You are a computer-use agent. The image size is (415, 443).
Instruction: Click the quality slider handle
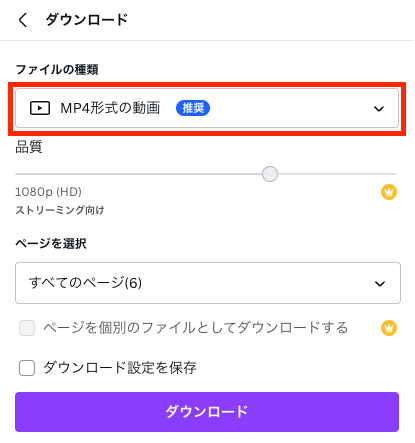pos(270,174)
